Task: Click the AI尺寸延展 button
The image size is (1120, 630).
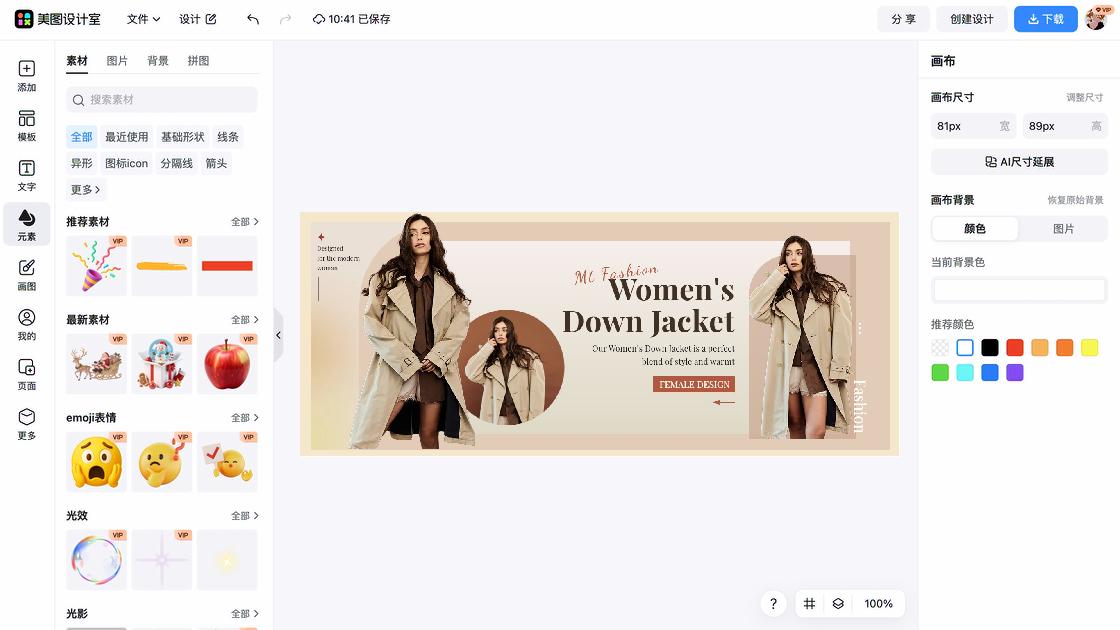Action: pyautogui.click(x=1019, y=162)
